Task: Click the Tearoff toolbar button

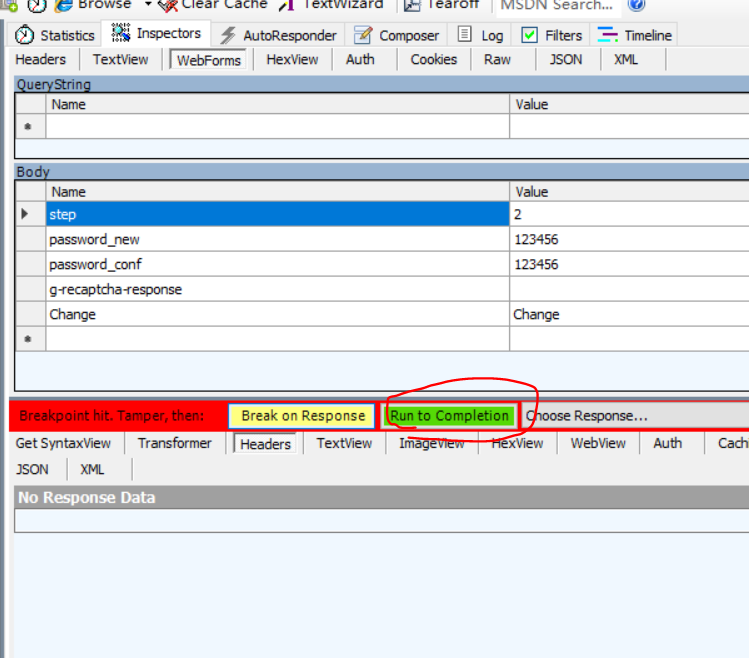Action: (x=442, y=5)
